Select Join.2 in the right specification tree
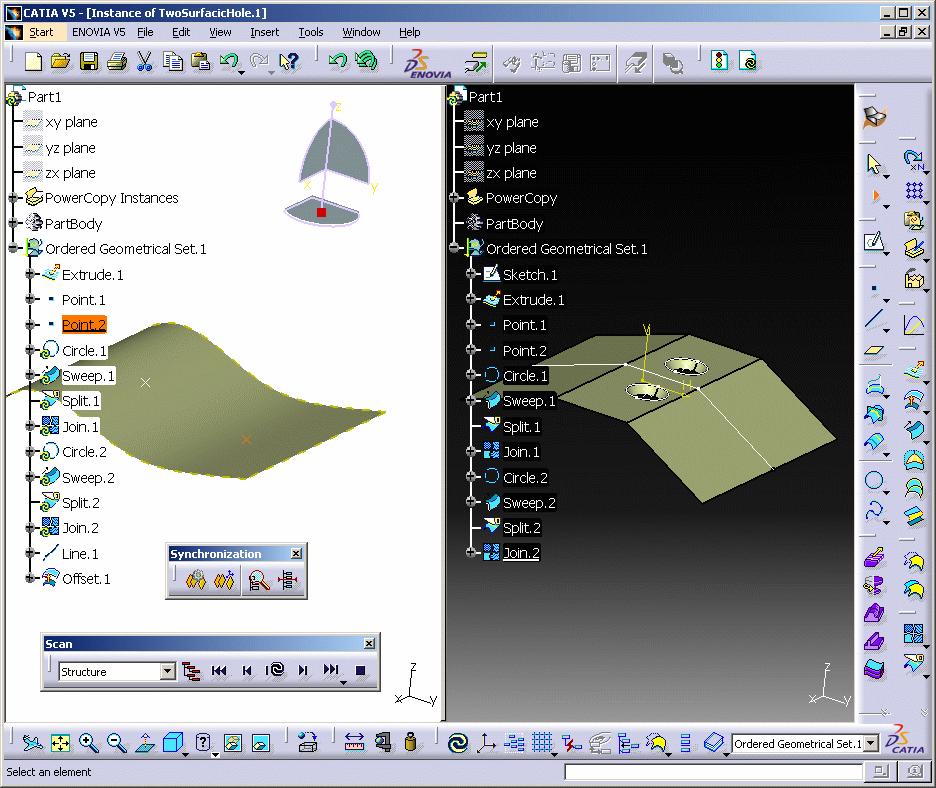The height and width of the screenshot is (788, 936). 521,553
